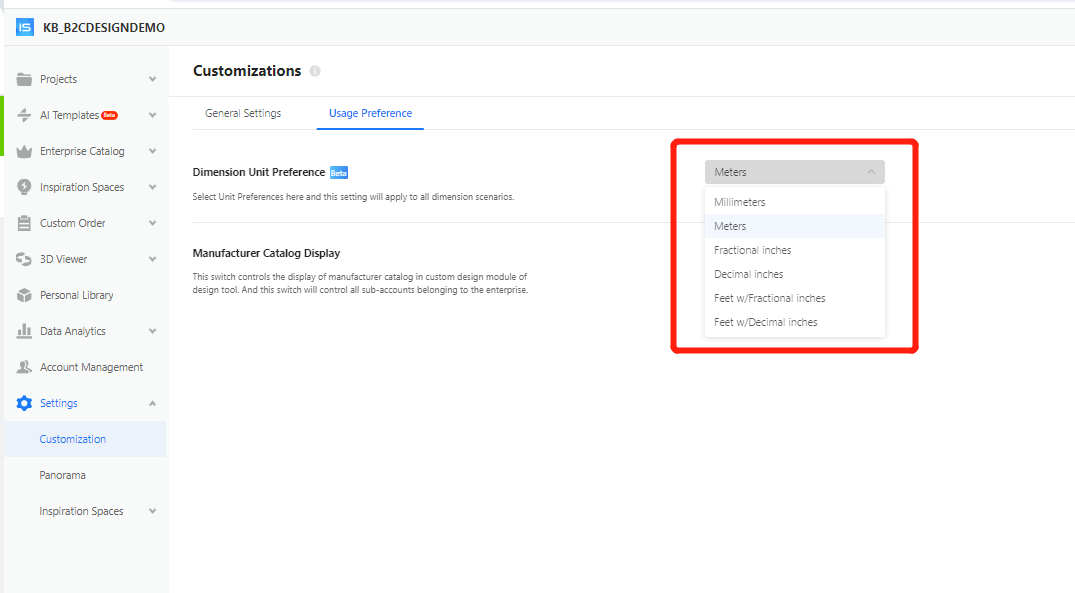Switch to the General Settings tab
The image size is (1075, 593).
click(x=243, y=113)
